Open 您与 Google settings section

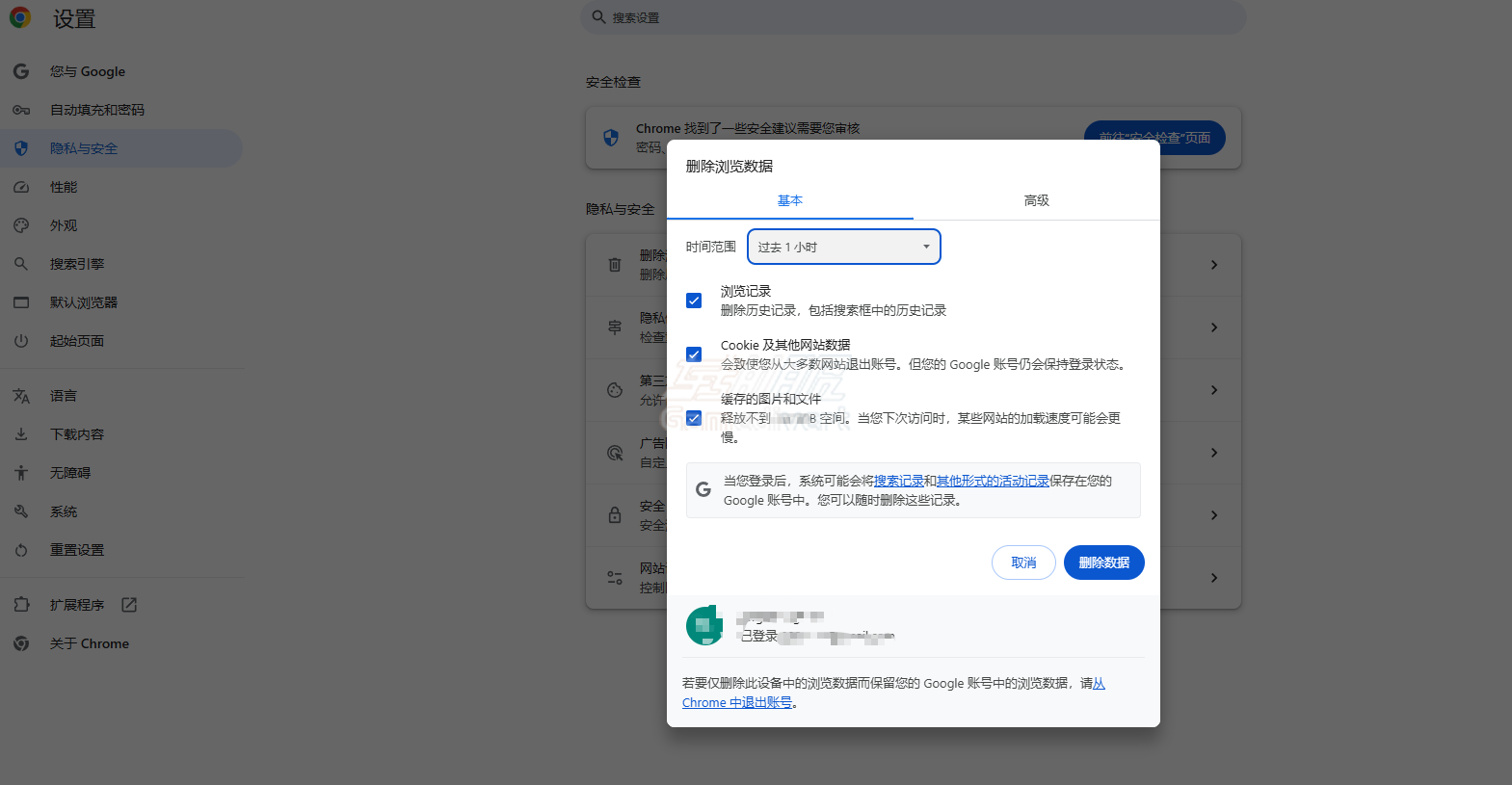point(121,71)
